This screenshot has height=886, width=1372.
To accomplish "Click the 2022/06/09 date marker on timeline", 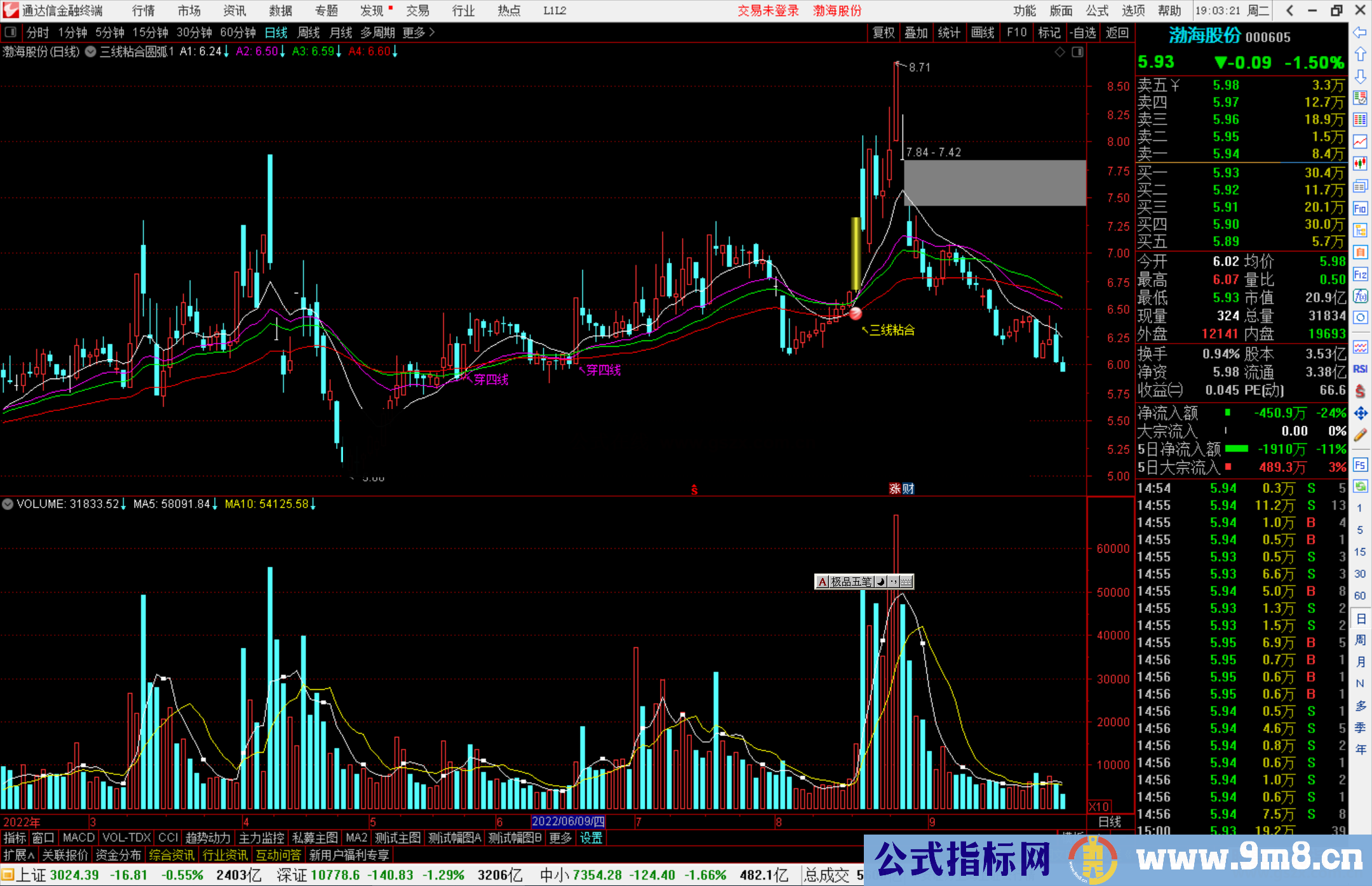I will pos(568,821).
